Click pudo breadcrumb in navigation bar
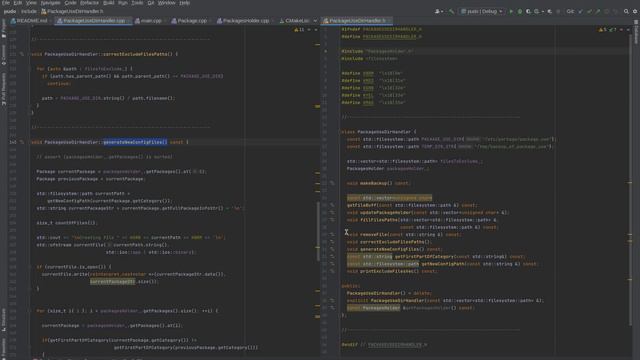This screenshot has height=360, width=640. click(10, 11)
